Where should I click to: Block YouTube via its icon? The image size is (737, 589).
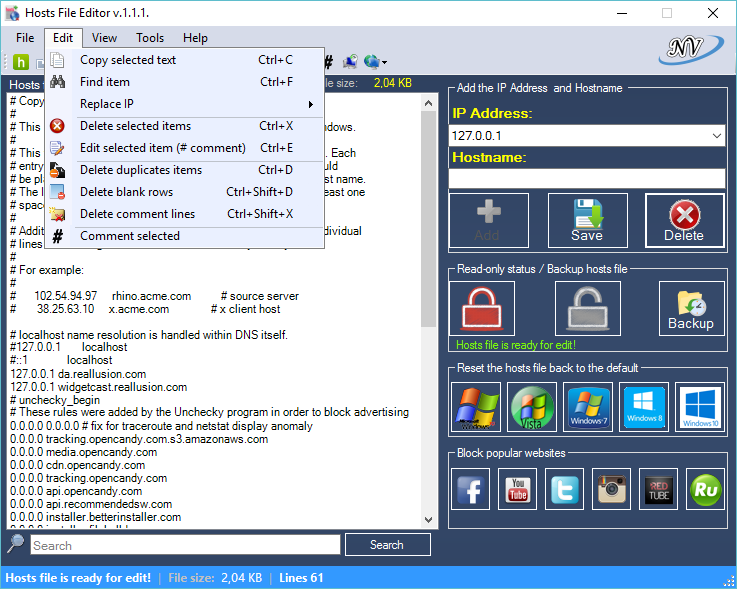click(518, 489)
